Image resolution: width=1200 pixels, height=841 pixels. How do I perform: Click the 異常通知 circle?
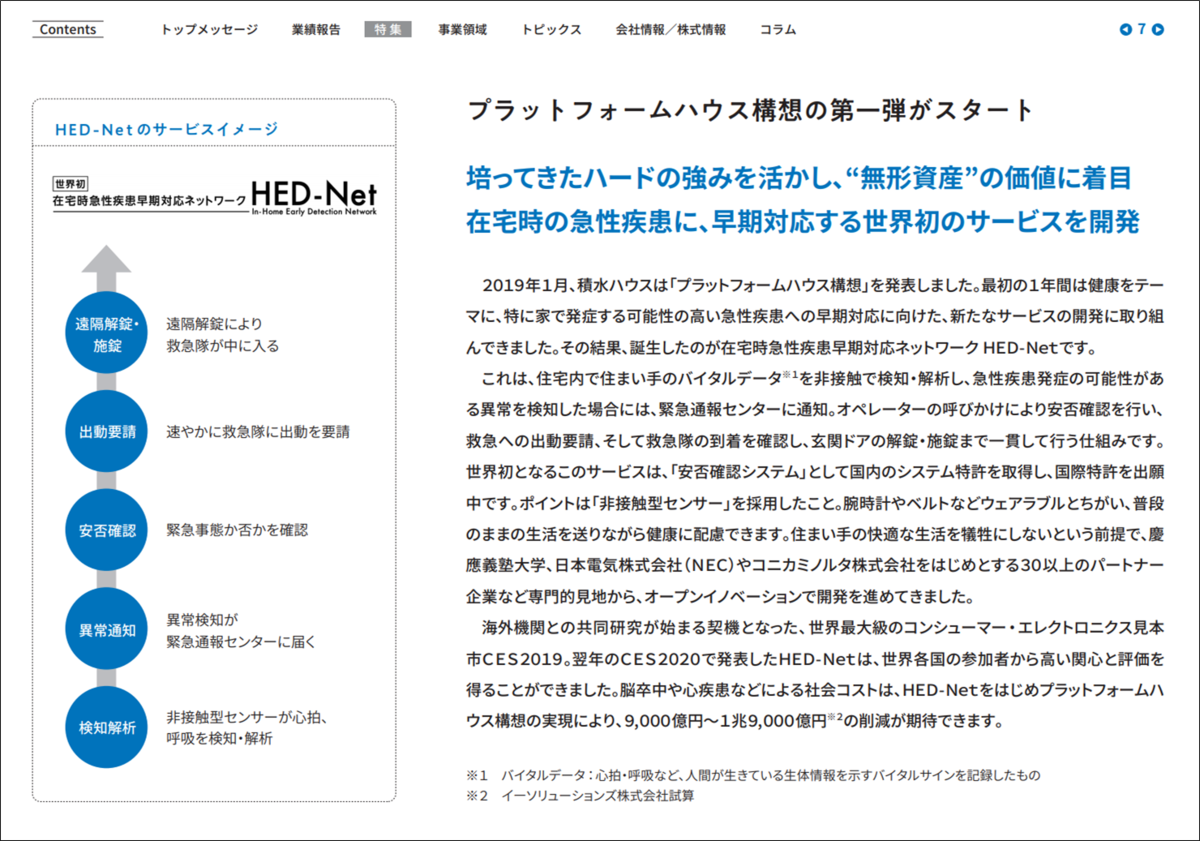click(107, 630)
